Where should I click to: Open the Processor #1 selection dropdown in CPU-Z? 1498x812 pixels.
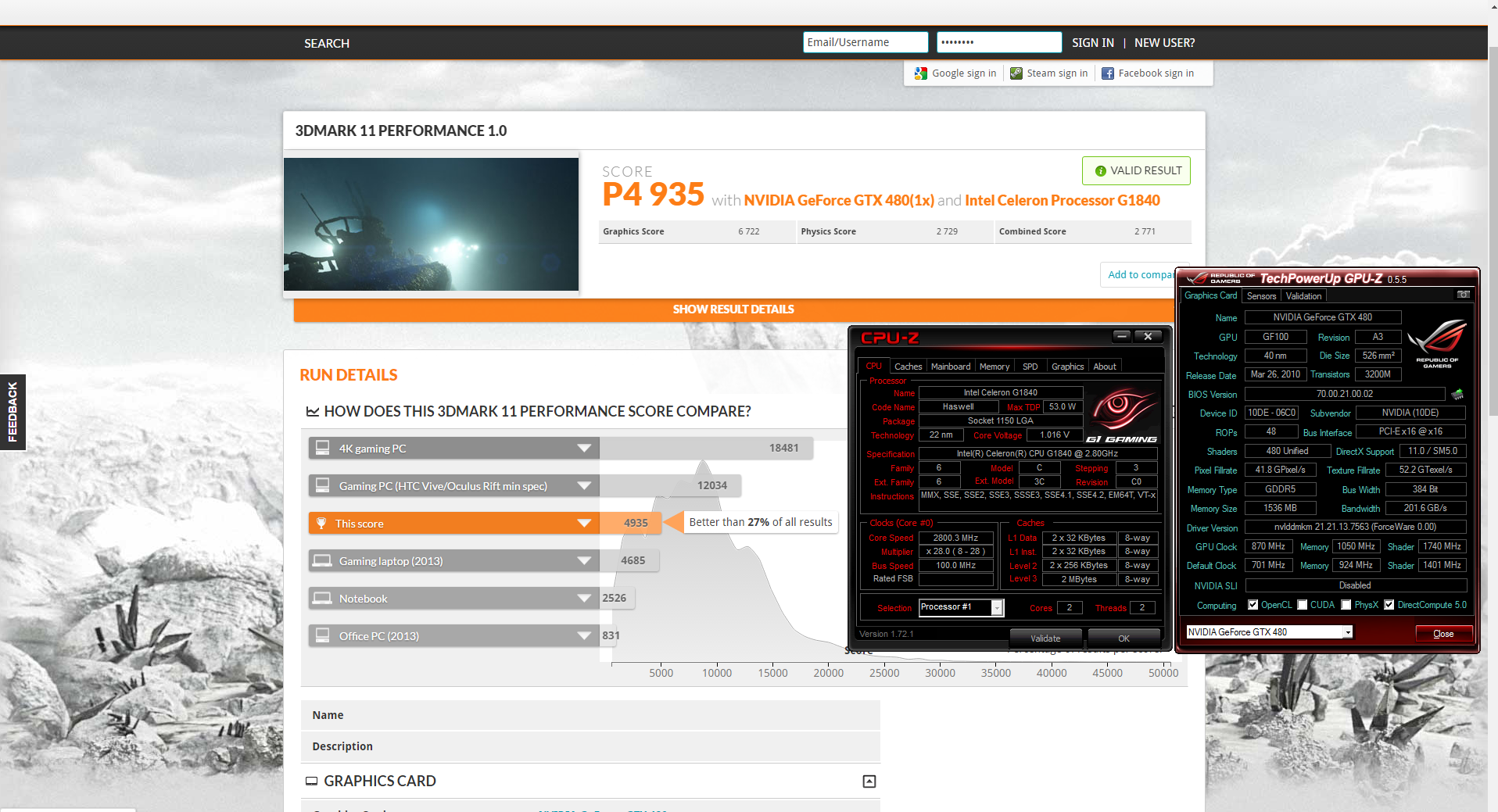click(x=997, y=607)
